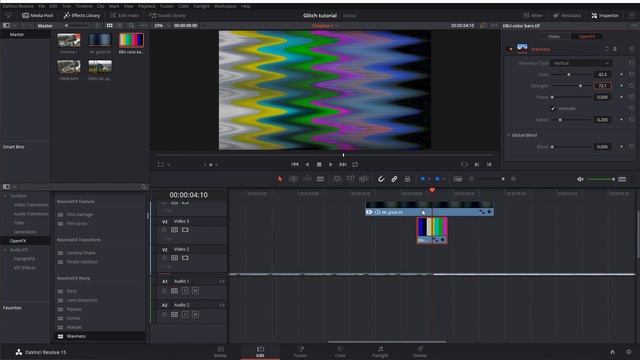Select the red arrow Selection tool
Screen dimensions: 640x360
click(x=280, y=179)
